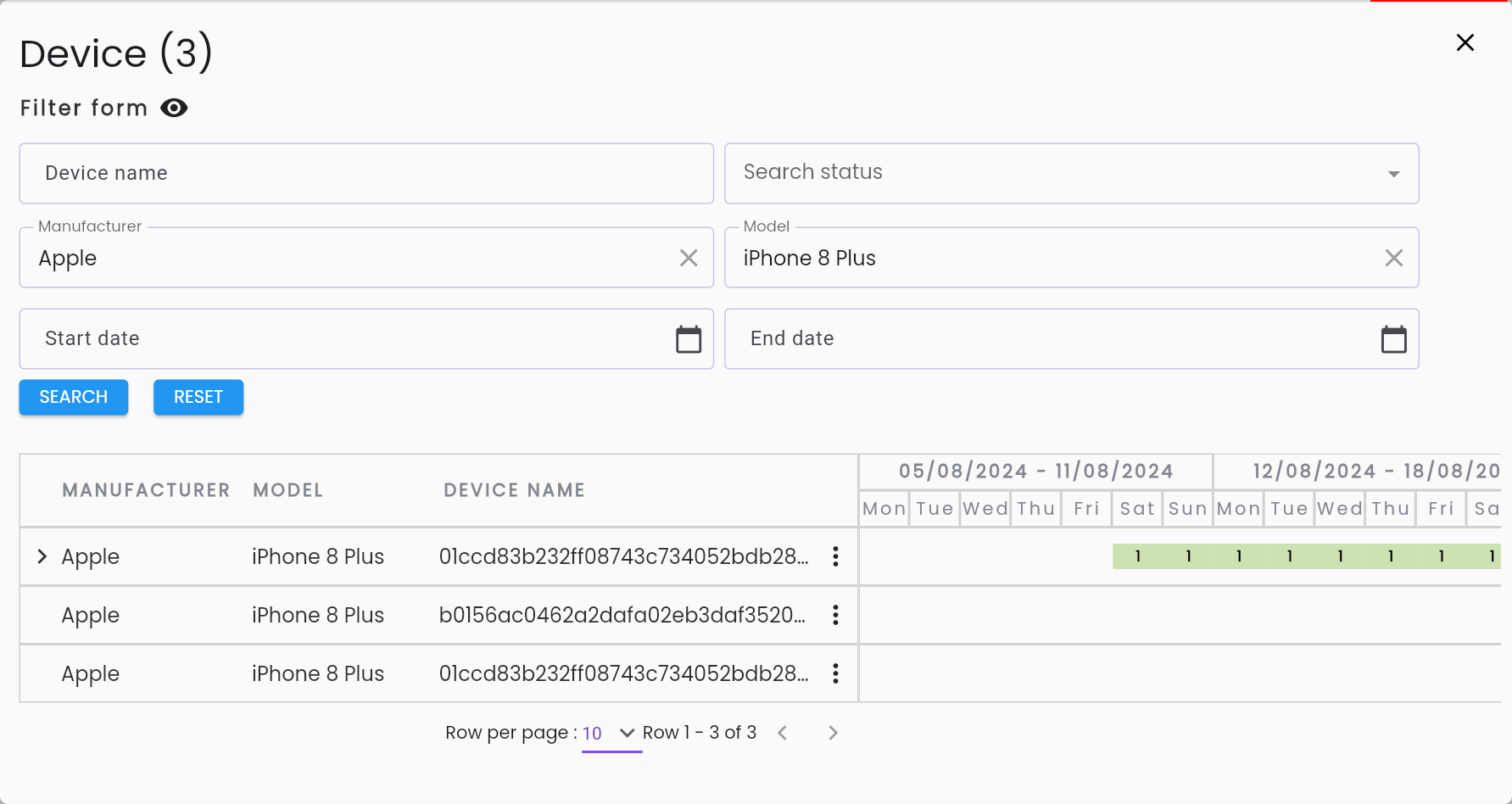
Task: Click 'Row 1 - 3 of 3' pagination text
Action: [x=700, y=733]
